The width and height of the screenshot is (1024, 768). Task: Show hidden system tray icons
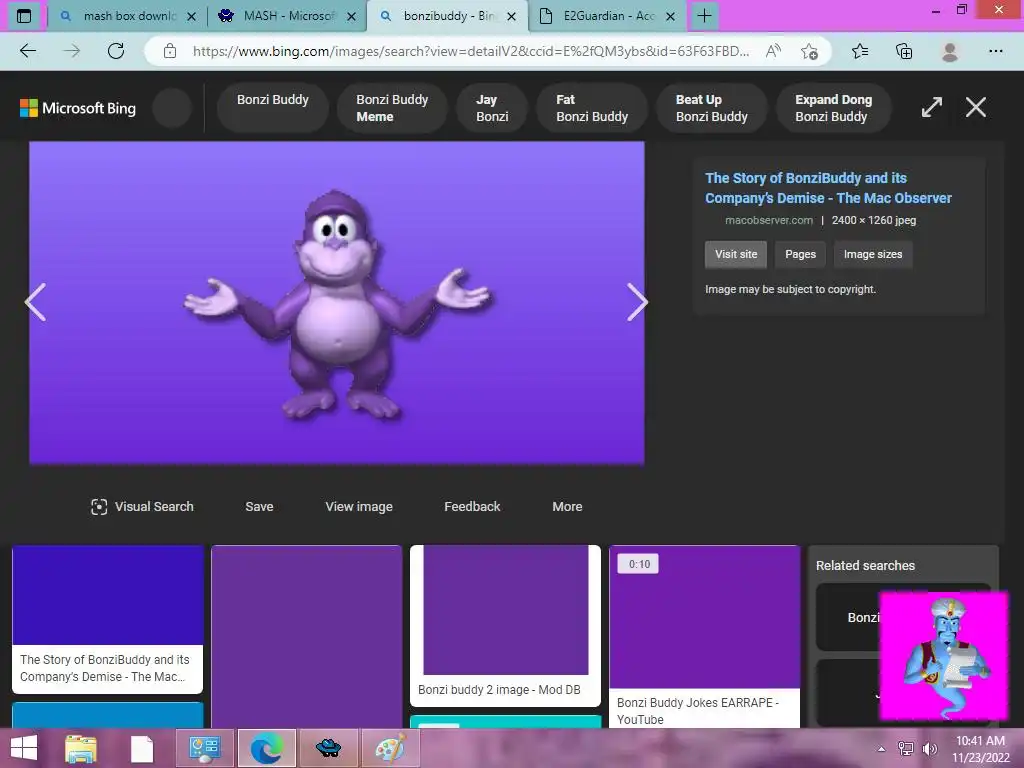coord(882,748)
